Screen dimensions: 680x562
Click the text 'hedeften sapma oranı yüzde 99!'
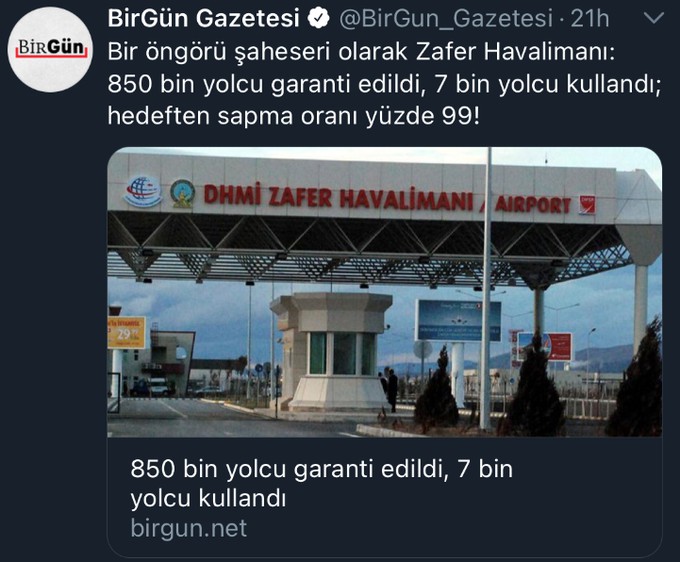pyautogui.click(x=294, y=116)
